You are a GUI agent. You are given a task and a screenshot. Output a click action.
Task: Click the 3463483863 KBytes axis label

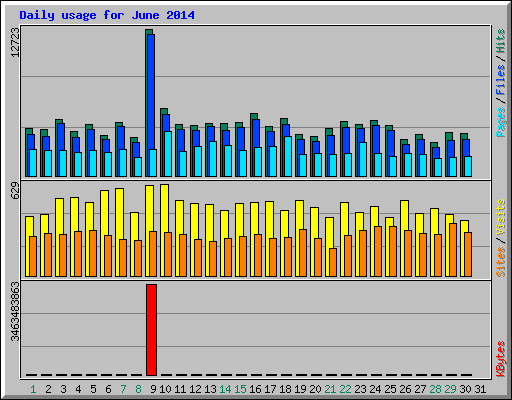coord(15,312)
